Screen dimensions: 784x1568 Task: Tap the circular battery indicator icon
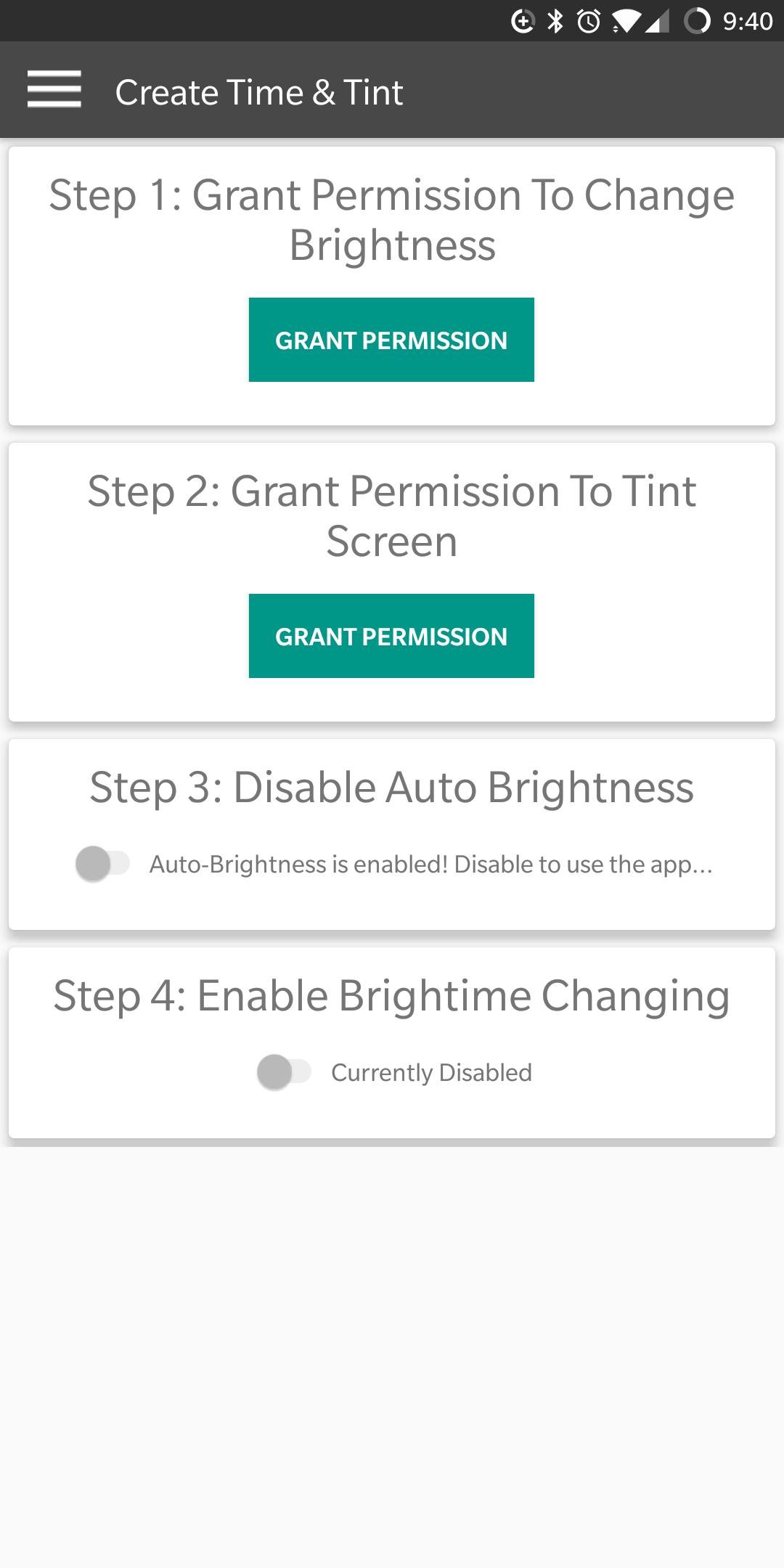697,22
